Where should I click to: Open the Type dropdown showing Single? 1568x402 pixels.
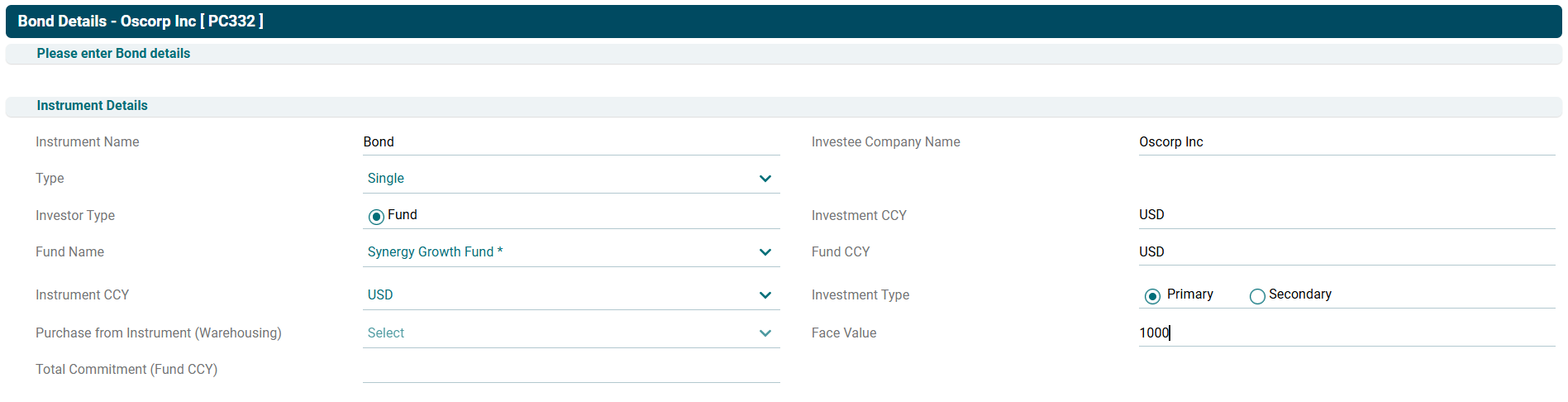coord(570,179)
